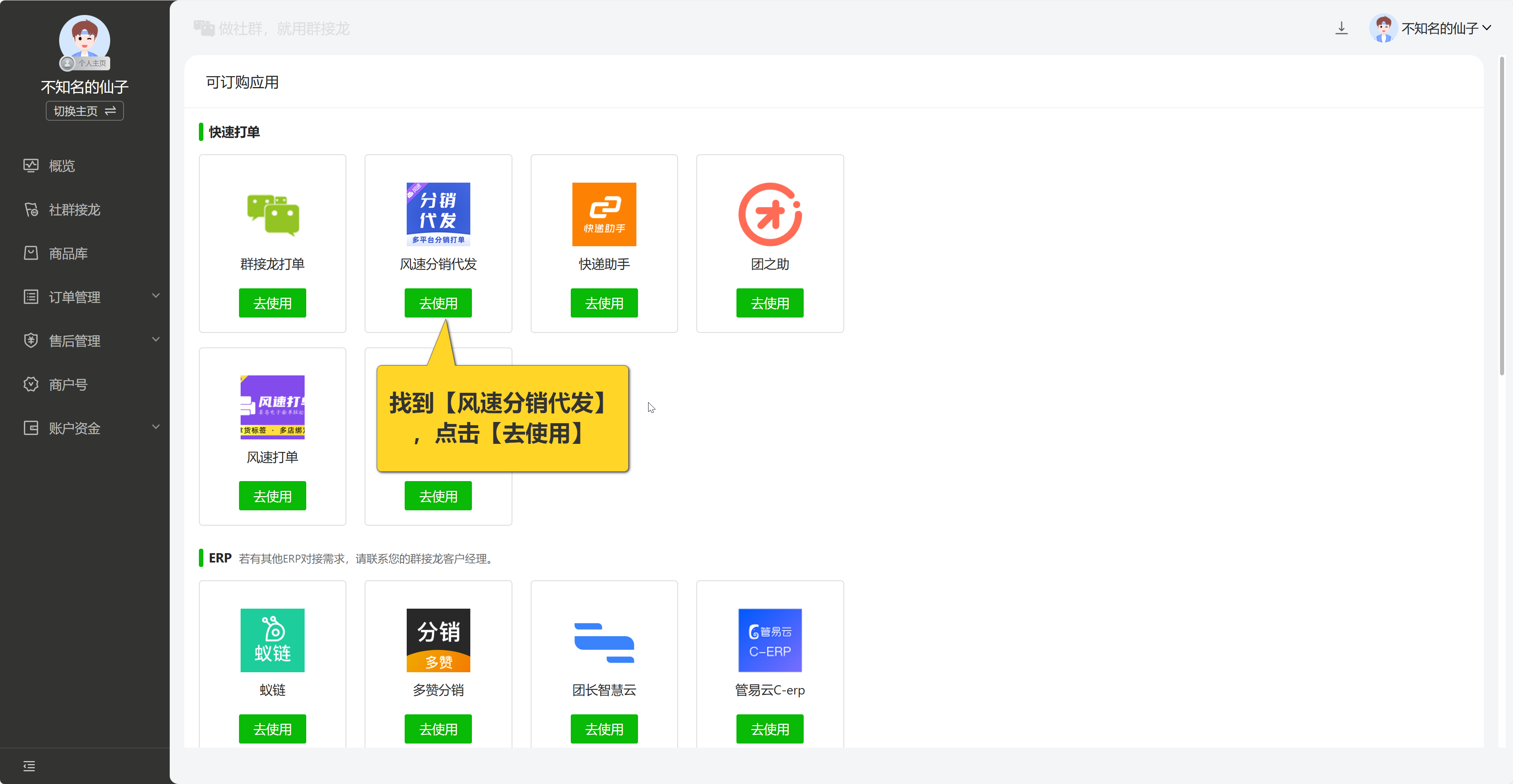
Task: Toggle home page with 切换主页 button
Action: (85, 111)
